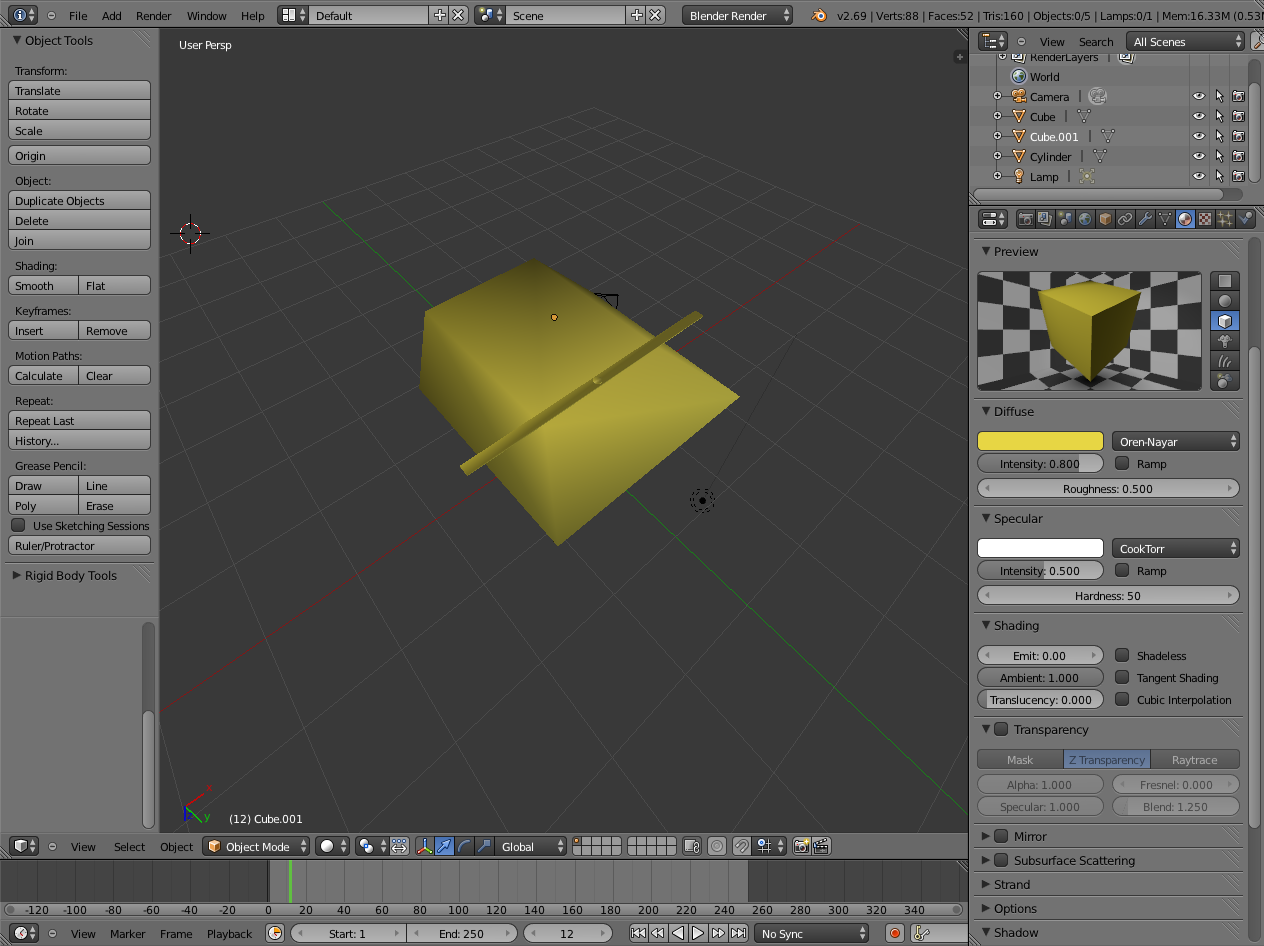Jump to the last frame of the timeline

point(738,933)
